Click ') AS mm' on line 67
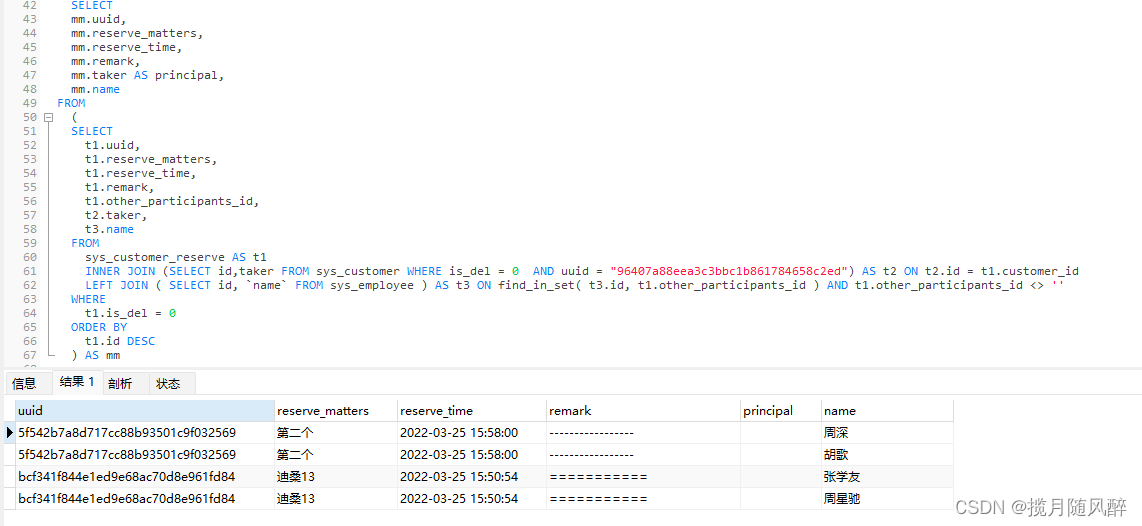This screenshot has width=1142, height=526. pyautogui.click(x=95, y=356)
